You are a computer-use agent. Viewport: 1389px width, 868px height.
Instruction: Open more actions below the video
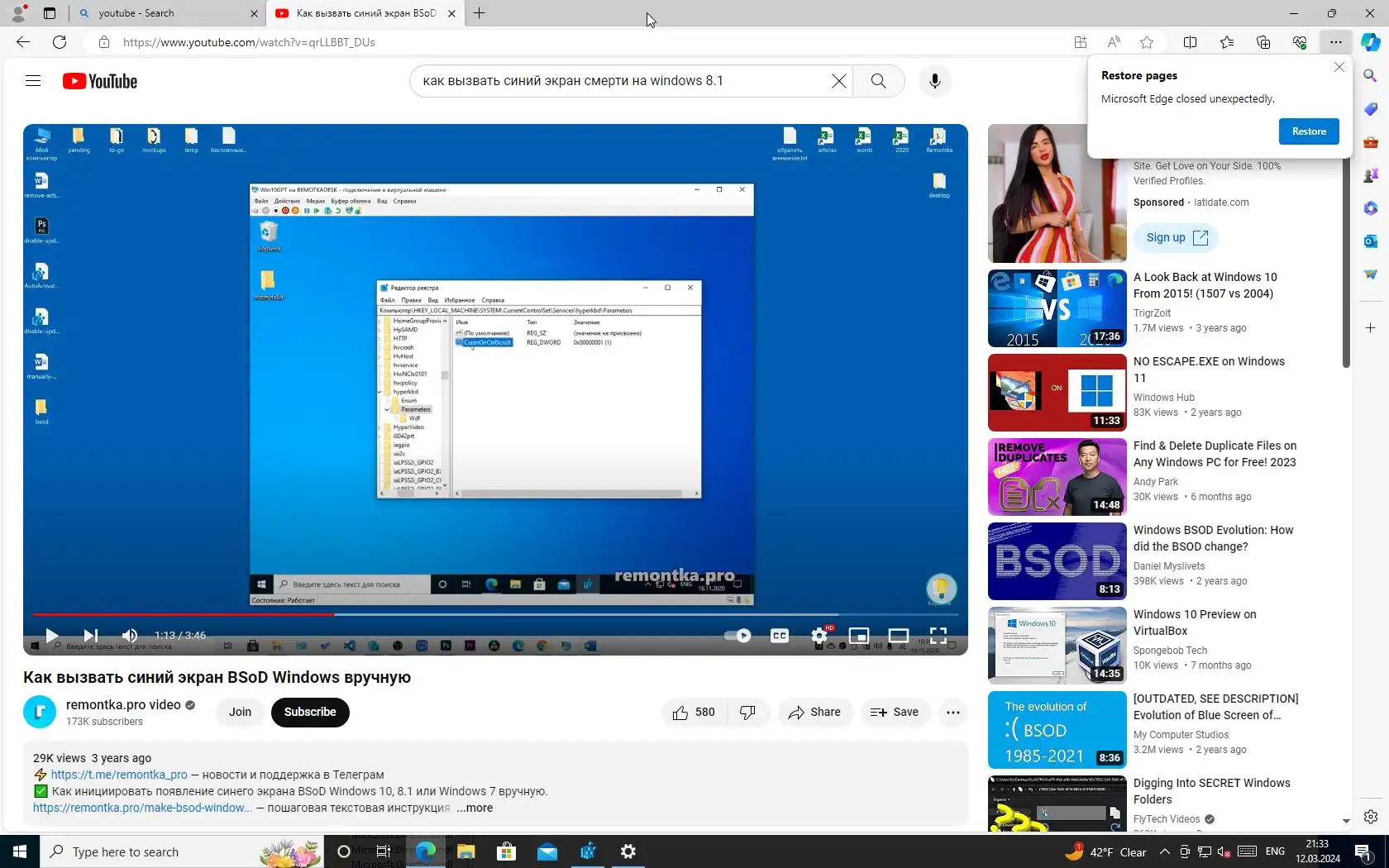(x=953, y=713)
